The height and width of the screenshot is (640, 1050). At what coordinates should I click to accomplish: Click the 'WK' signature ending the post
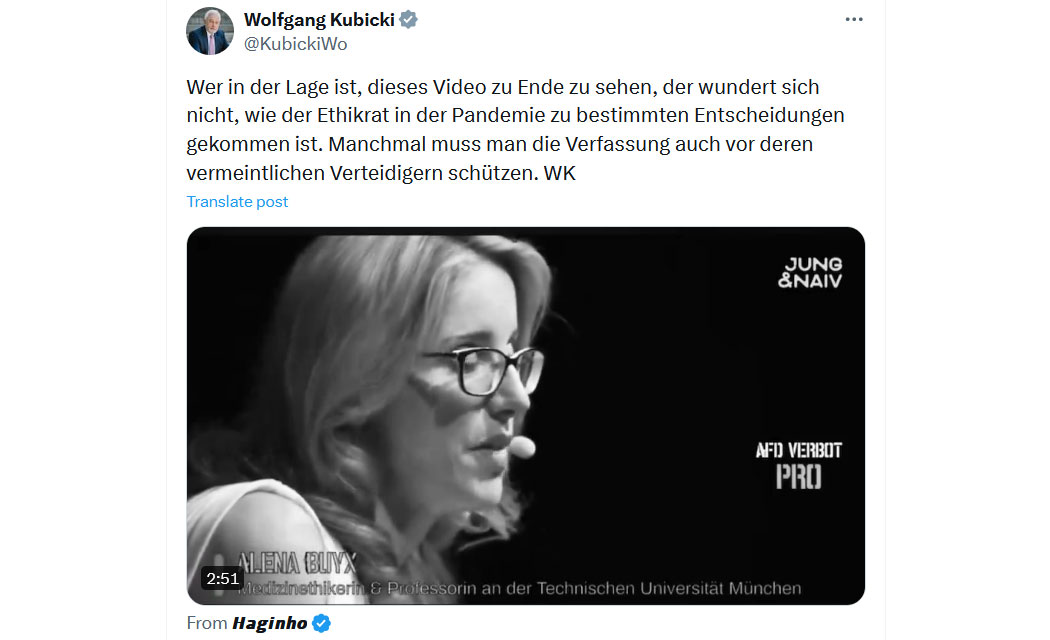(x=560, y=173)
